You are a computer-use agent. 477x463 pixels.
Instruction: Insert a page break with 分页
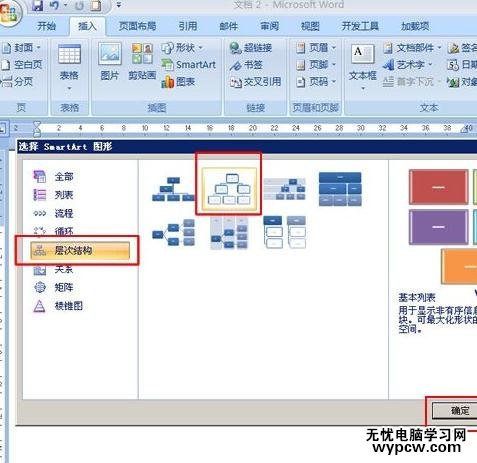tap(17, 82)
